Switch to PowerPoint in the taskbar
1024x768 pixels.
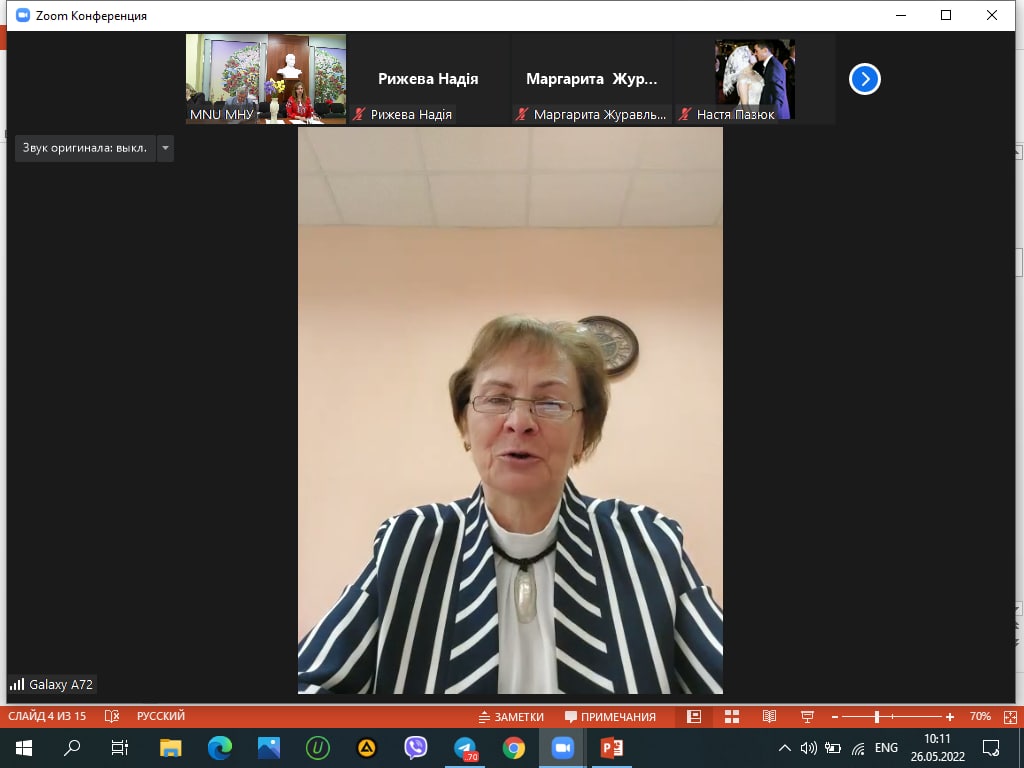point(612,747)
